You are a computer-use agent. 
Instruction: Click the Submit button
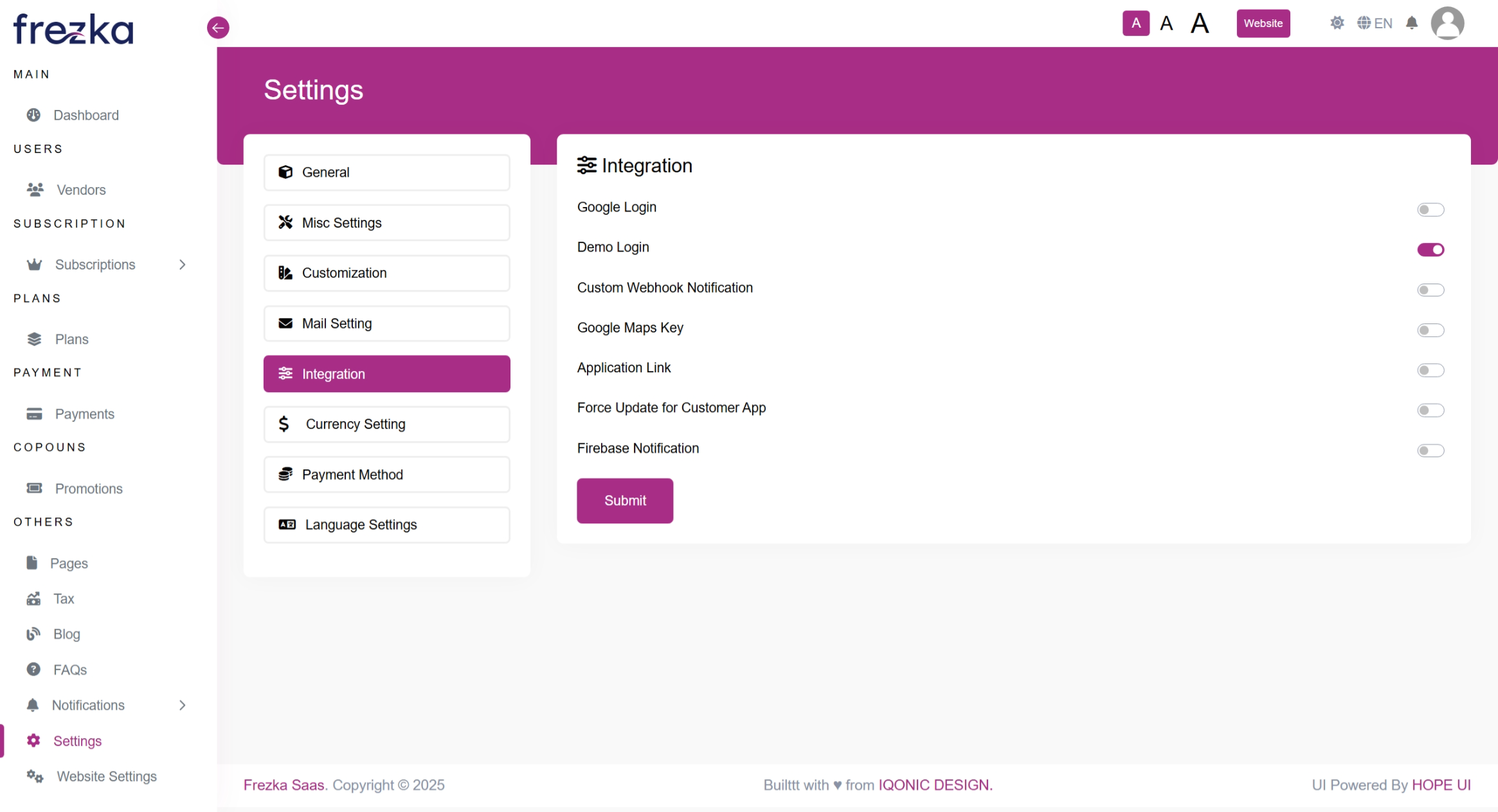(624, 500)
